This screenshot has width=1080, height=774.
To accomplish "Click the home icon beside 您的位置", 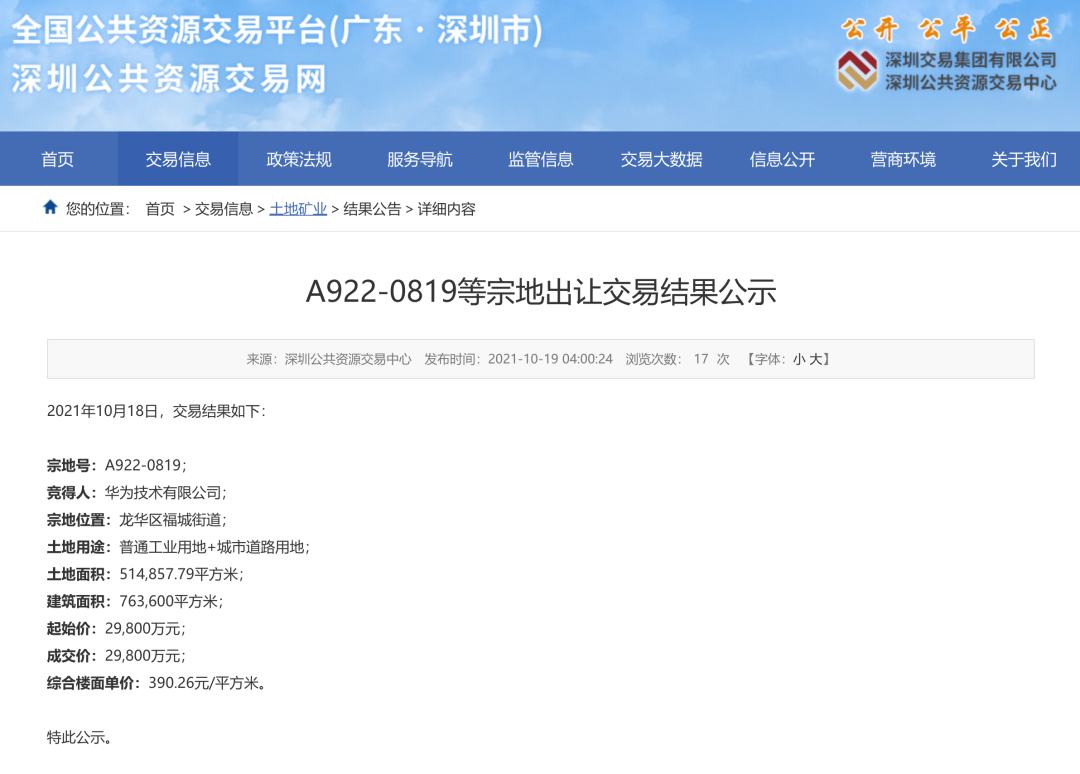I will pyautogui.click(x=50, y=208).
